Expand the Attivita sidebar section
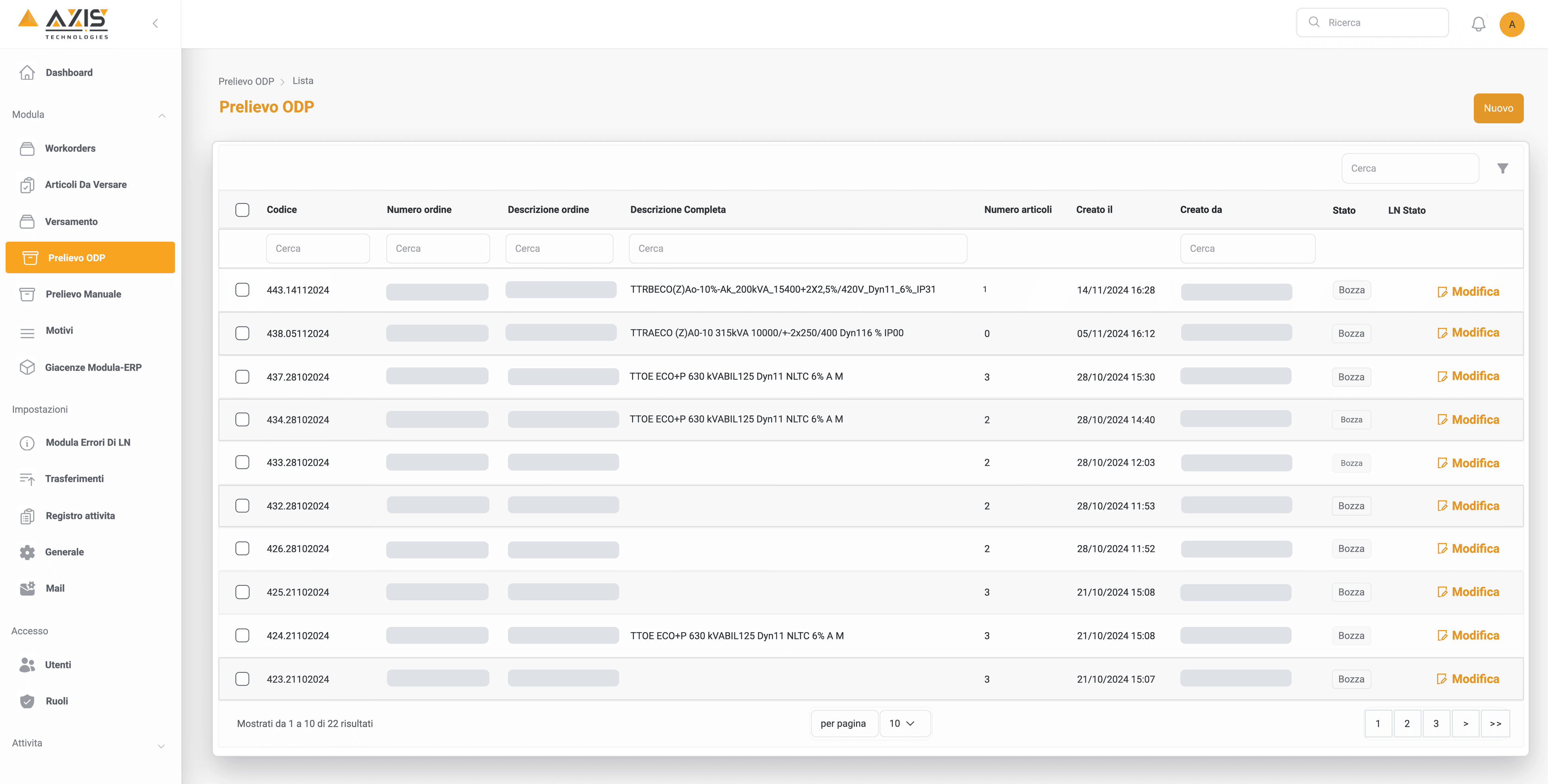The height and width of the screenshot is (784, 1548). pos(161,746)
